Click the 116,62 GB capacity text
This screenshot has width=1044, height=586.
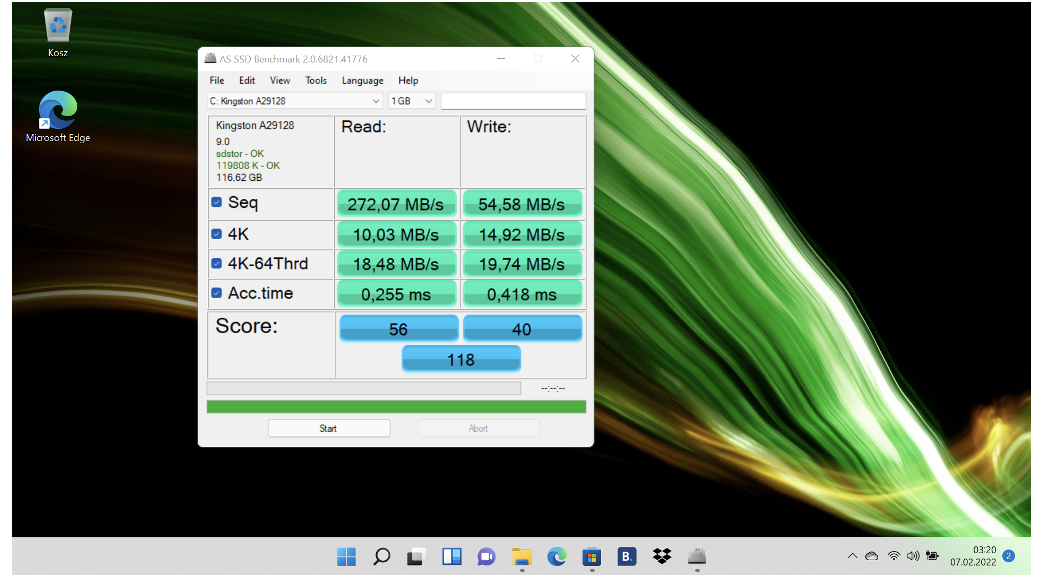[x=239, y=178]
